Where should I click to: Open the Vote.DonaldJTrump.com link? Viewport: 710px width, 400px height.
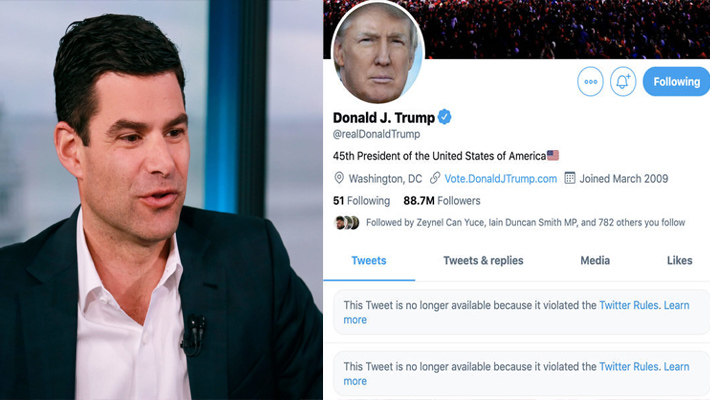click(x=500, y=178)
